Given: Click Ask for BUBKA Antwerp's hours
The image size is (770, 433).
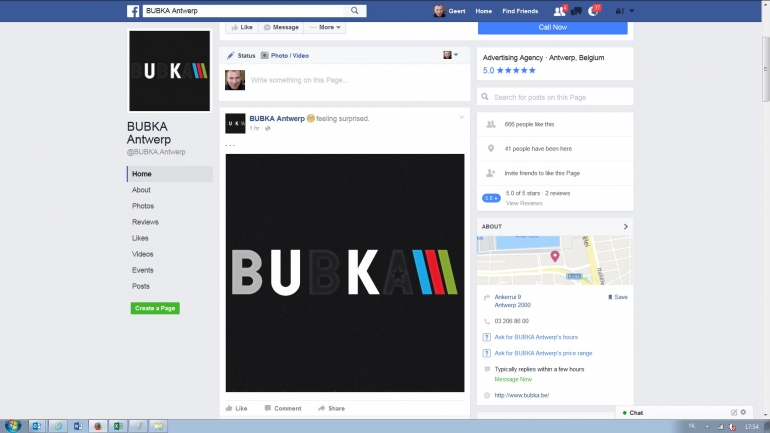Looking at the screenshot, I should (x=536, y=337).
